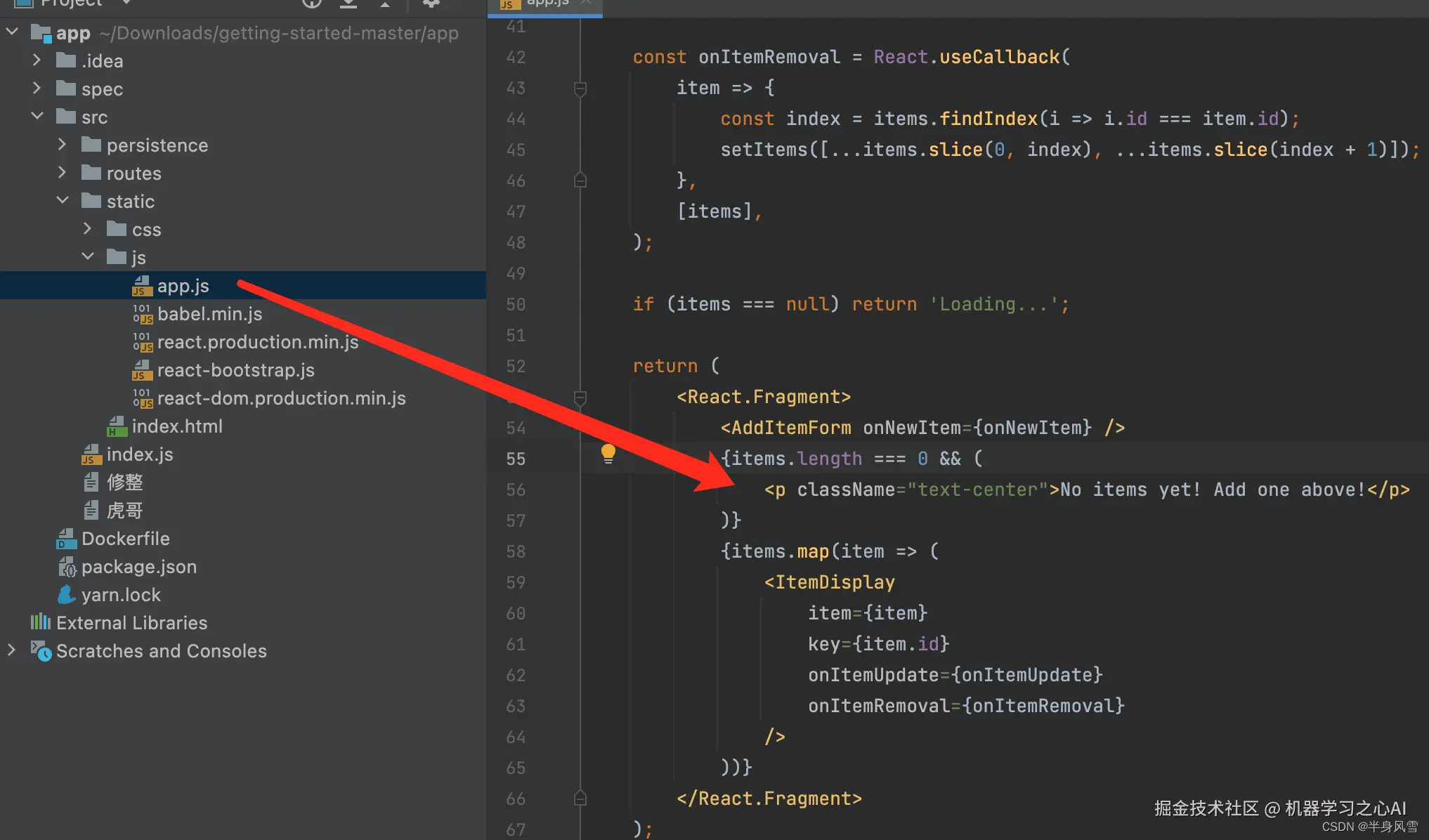Click the [items] dependency array on line 47
The image size is (1429, 840).
click(x=714, y=212)
